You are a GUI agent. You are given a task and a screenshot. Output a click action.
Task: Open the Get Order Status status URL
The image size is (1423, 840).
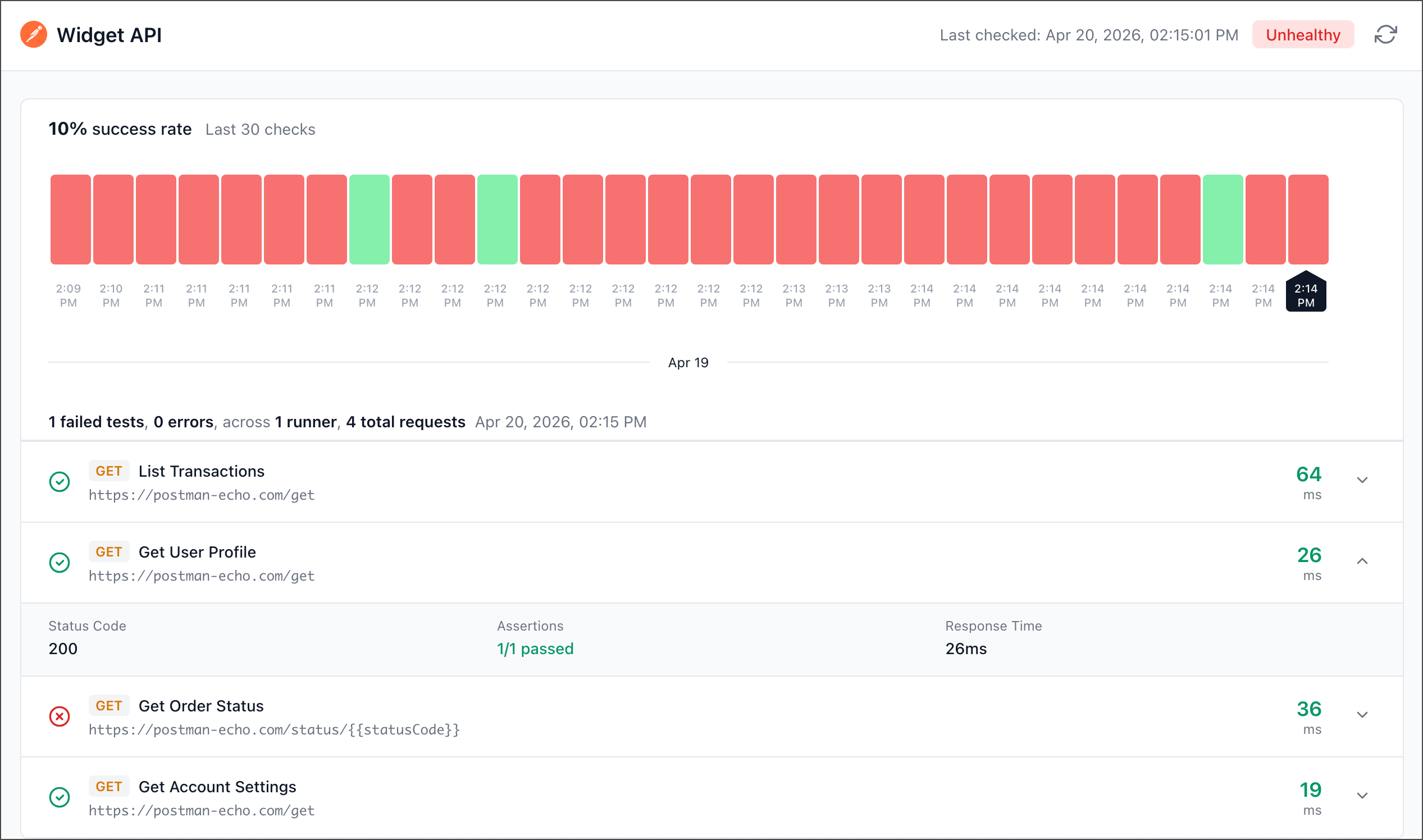(274, 730)
